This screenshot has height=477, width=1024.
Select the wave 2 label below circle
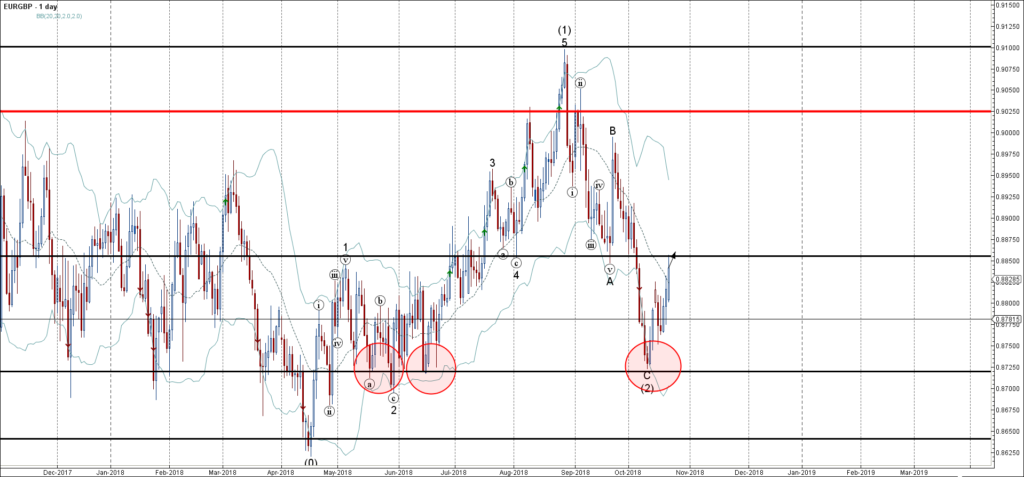394,409
